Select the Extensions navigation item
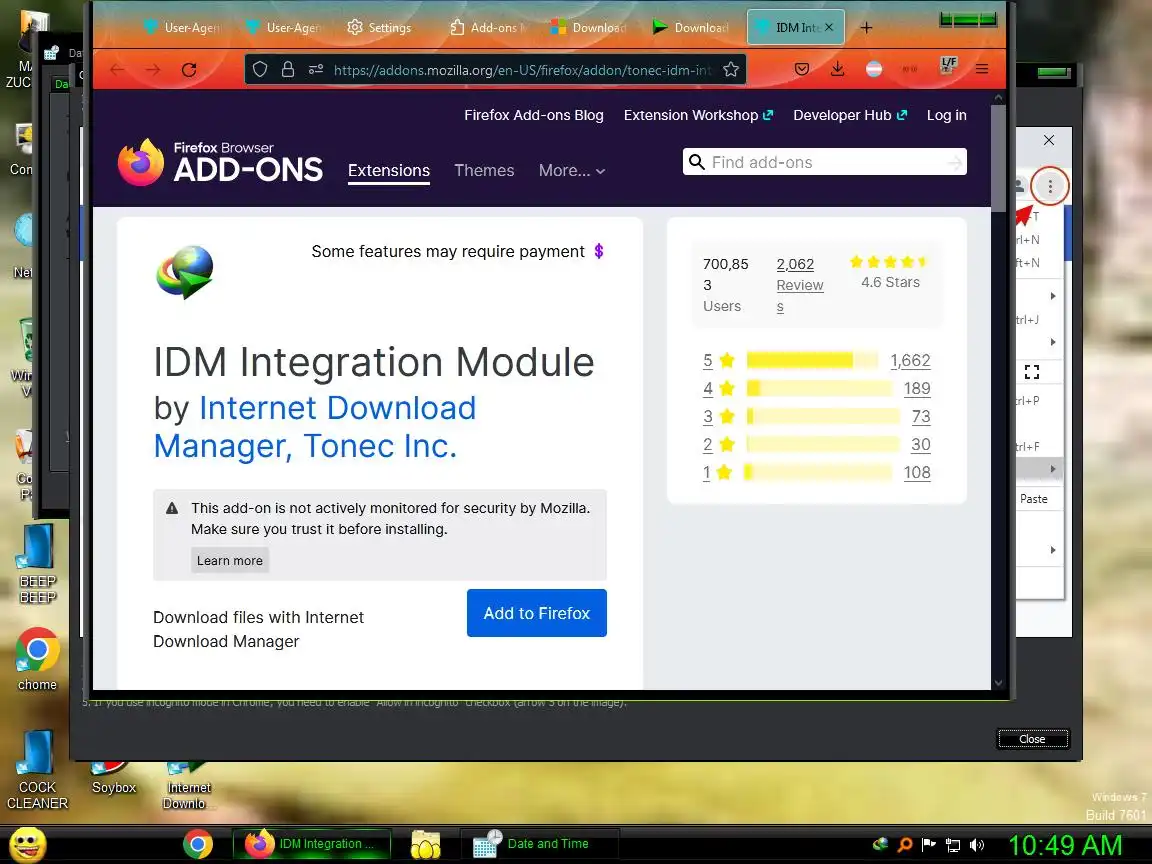 [389, 170]
